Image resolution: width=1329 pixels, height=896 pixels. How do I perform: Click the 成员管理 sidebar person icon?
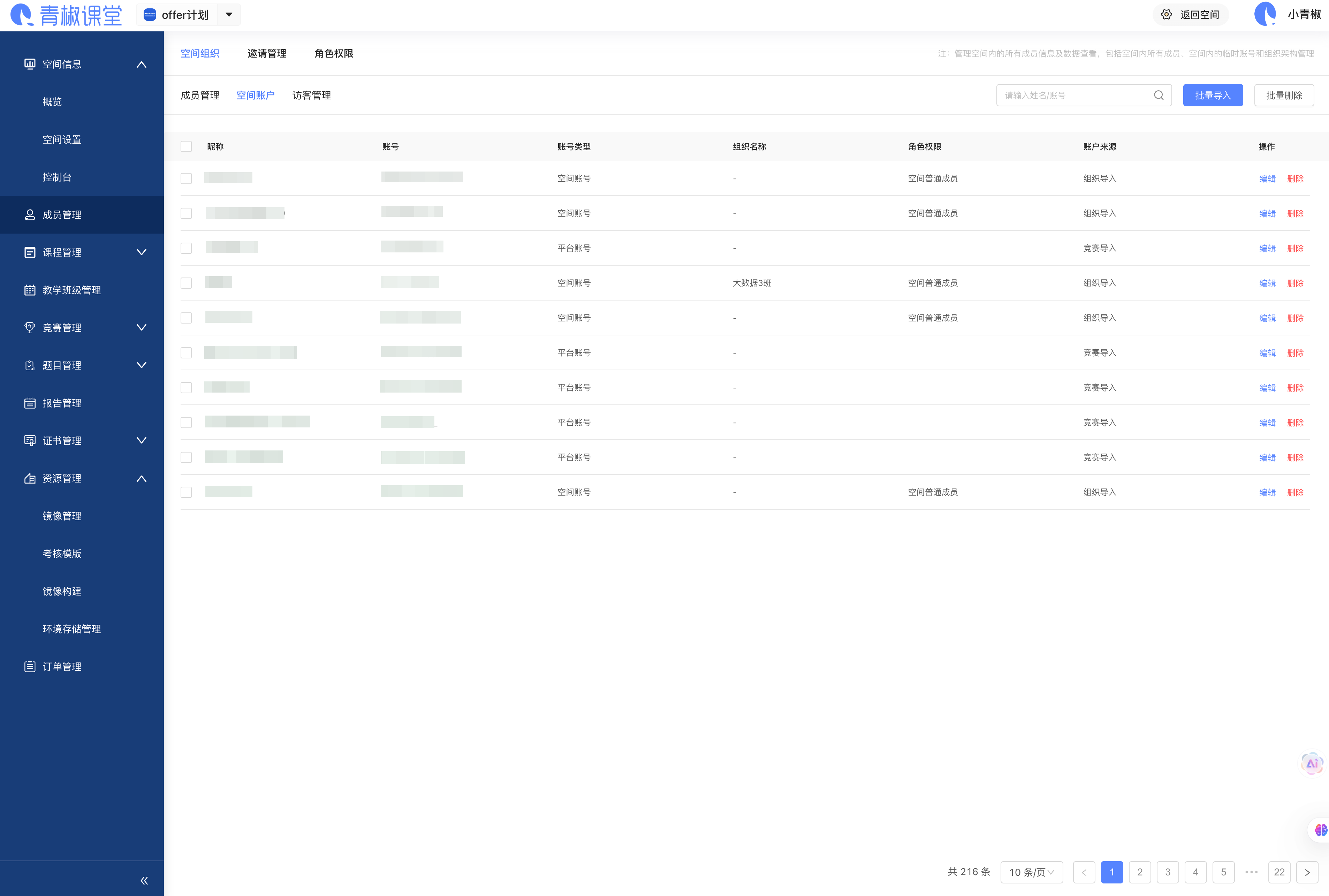pyautogui.click(x=30, y=215)
